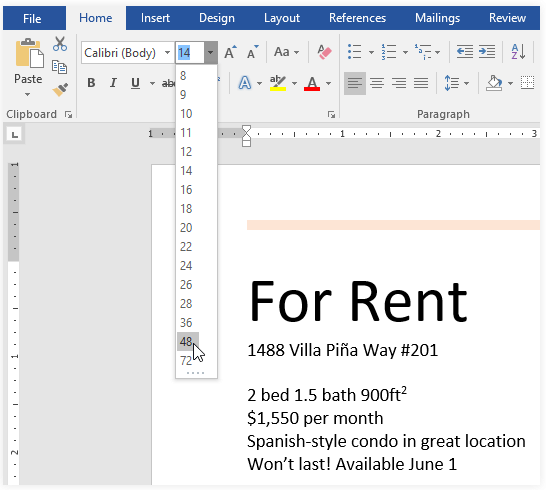The width and height of the screenshot is (546, 490).
Task: Choose font size 8 from list
Action: click(x=196, y=76)
